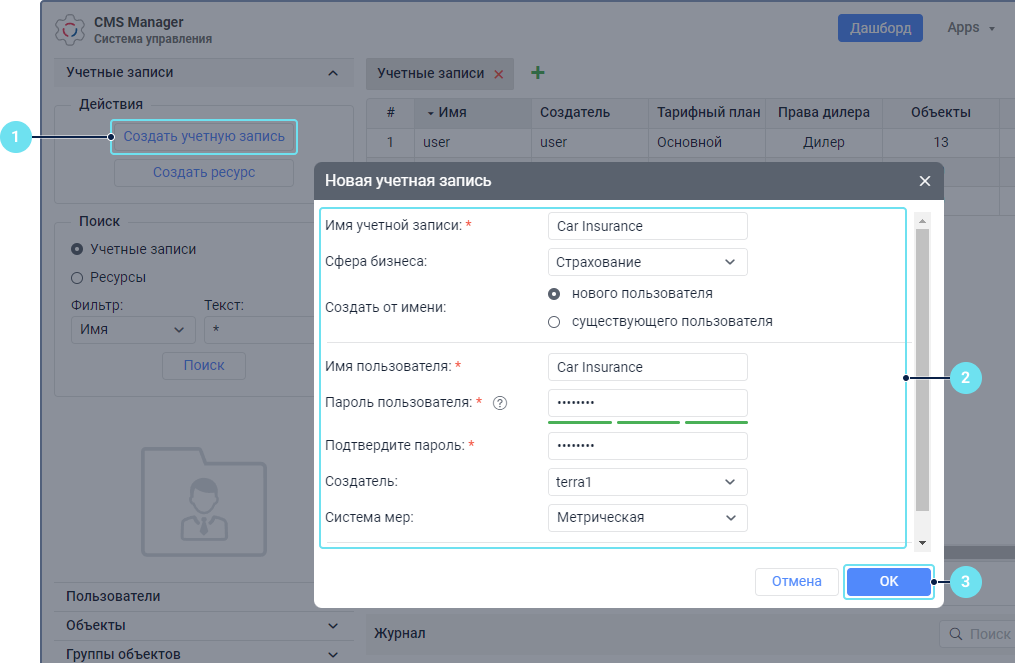Screen dimensions: 1015x663
Task: Click the Имя учетной записи input field
Action: (x=647, y=226)
